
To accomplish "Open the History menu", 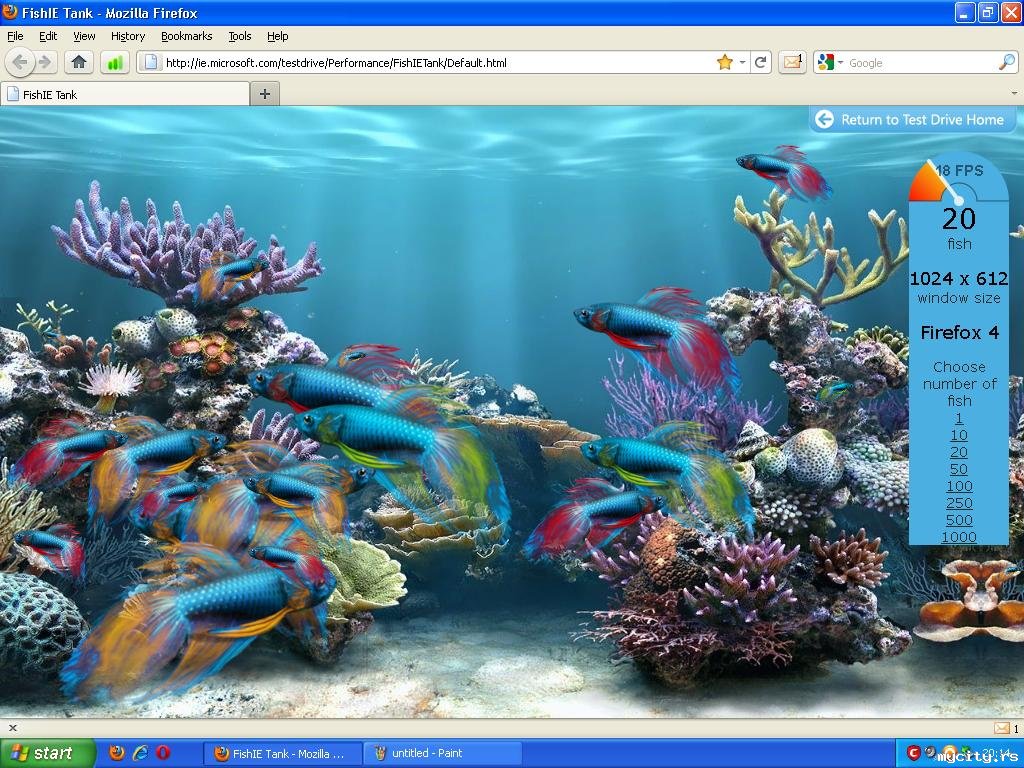I will pyautogui.click(x=128, y=36).
